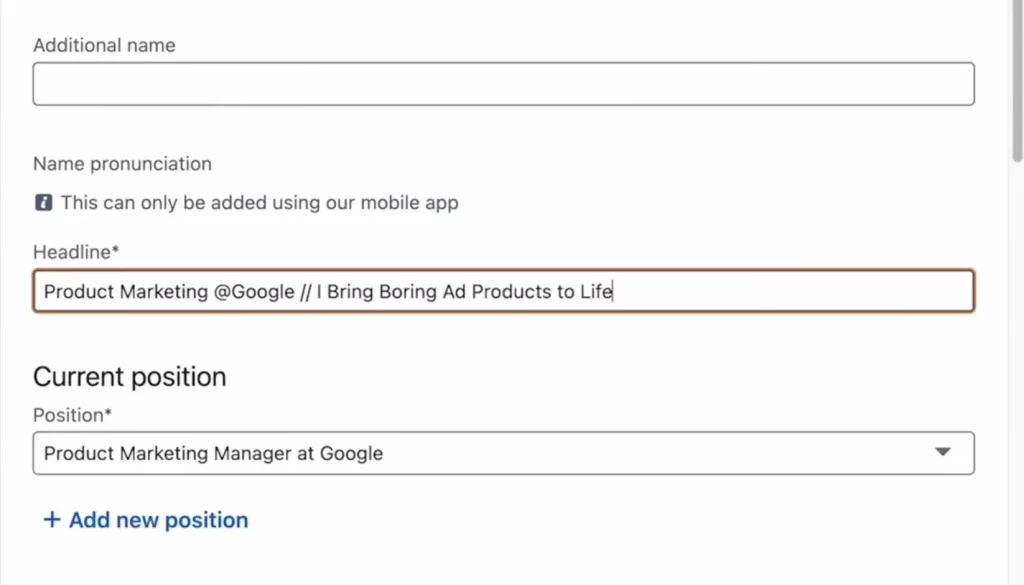Select the square info badge in Name pronunciation section
The width and height of the screenshot is (1024, 585).
(x=42, y=202)
